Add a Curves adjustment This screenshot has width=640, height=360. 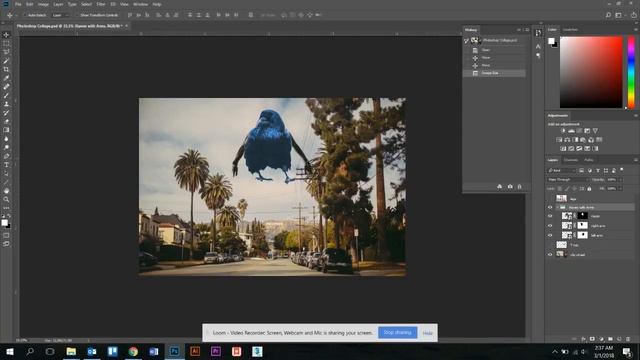pos(579,131)
